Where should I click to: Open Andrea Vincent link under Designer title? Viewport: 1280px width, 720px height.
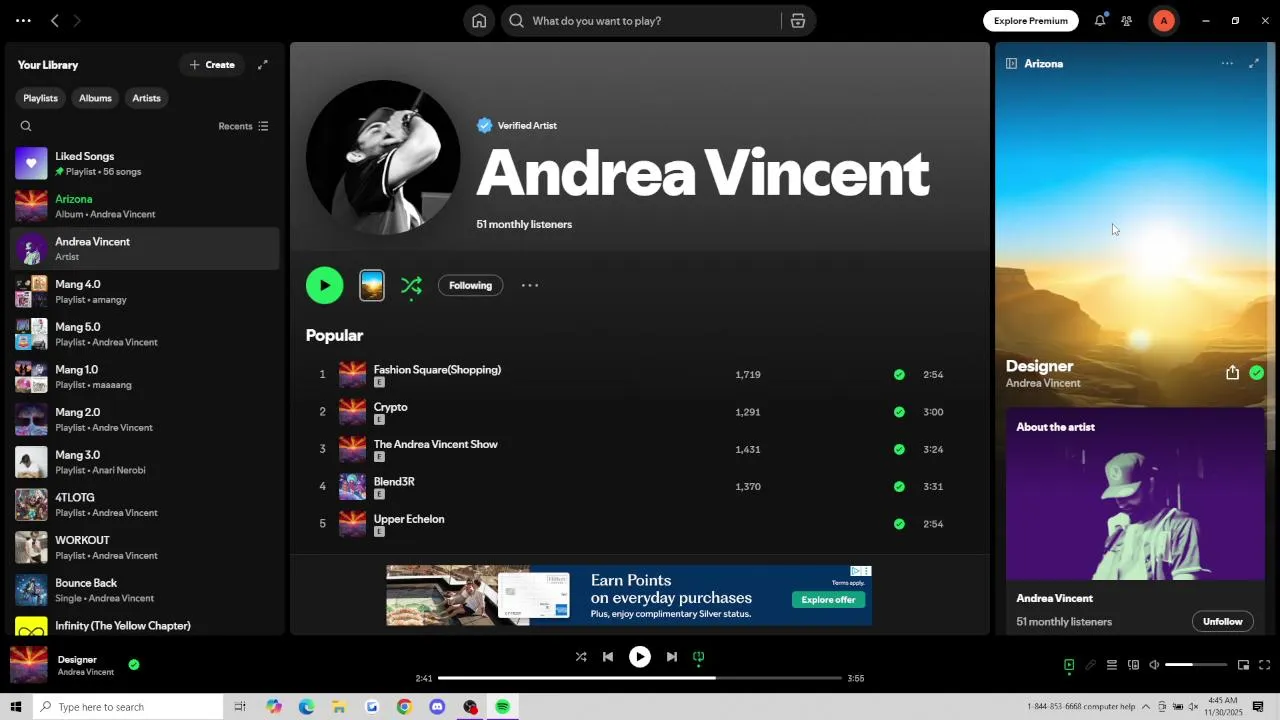point(1043,383)
